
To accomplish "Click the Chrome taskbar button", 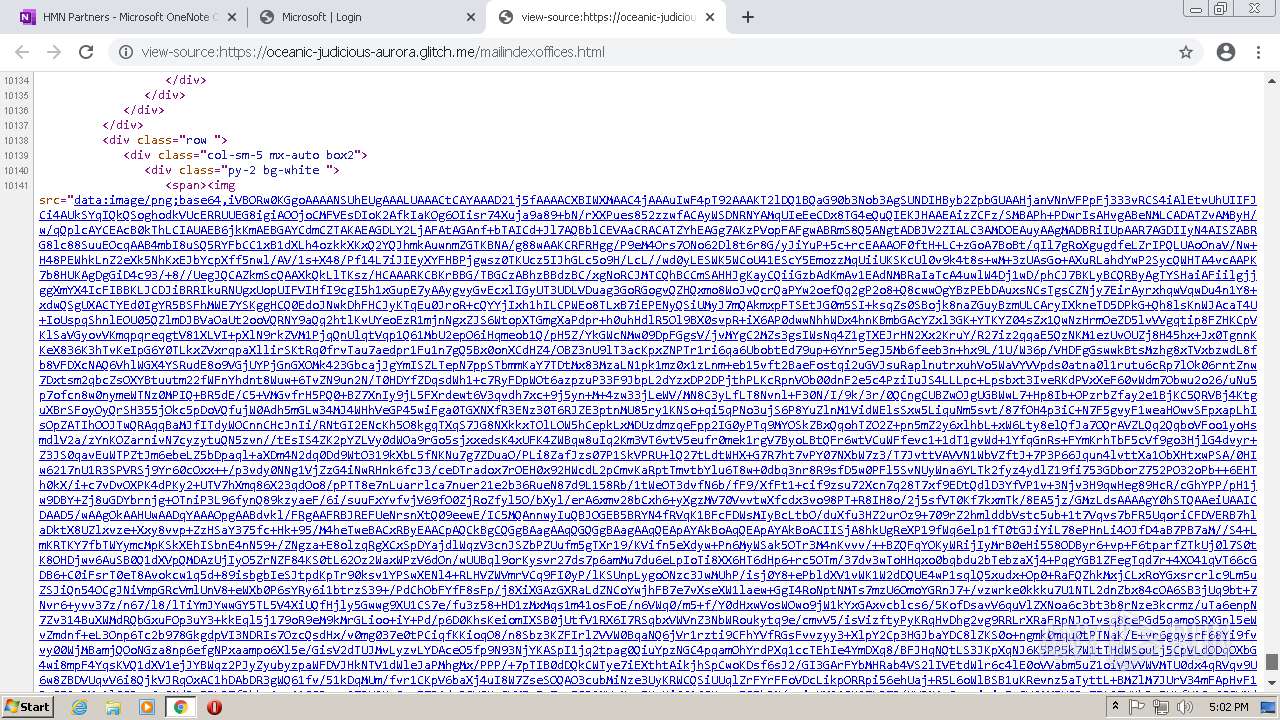I will pyautogui.click(x=180, y=706).
